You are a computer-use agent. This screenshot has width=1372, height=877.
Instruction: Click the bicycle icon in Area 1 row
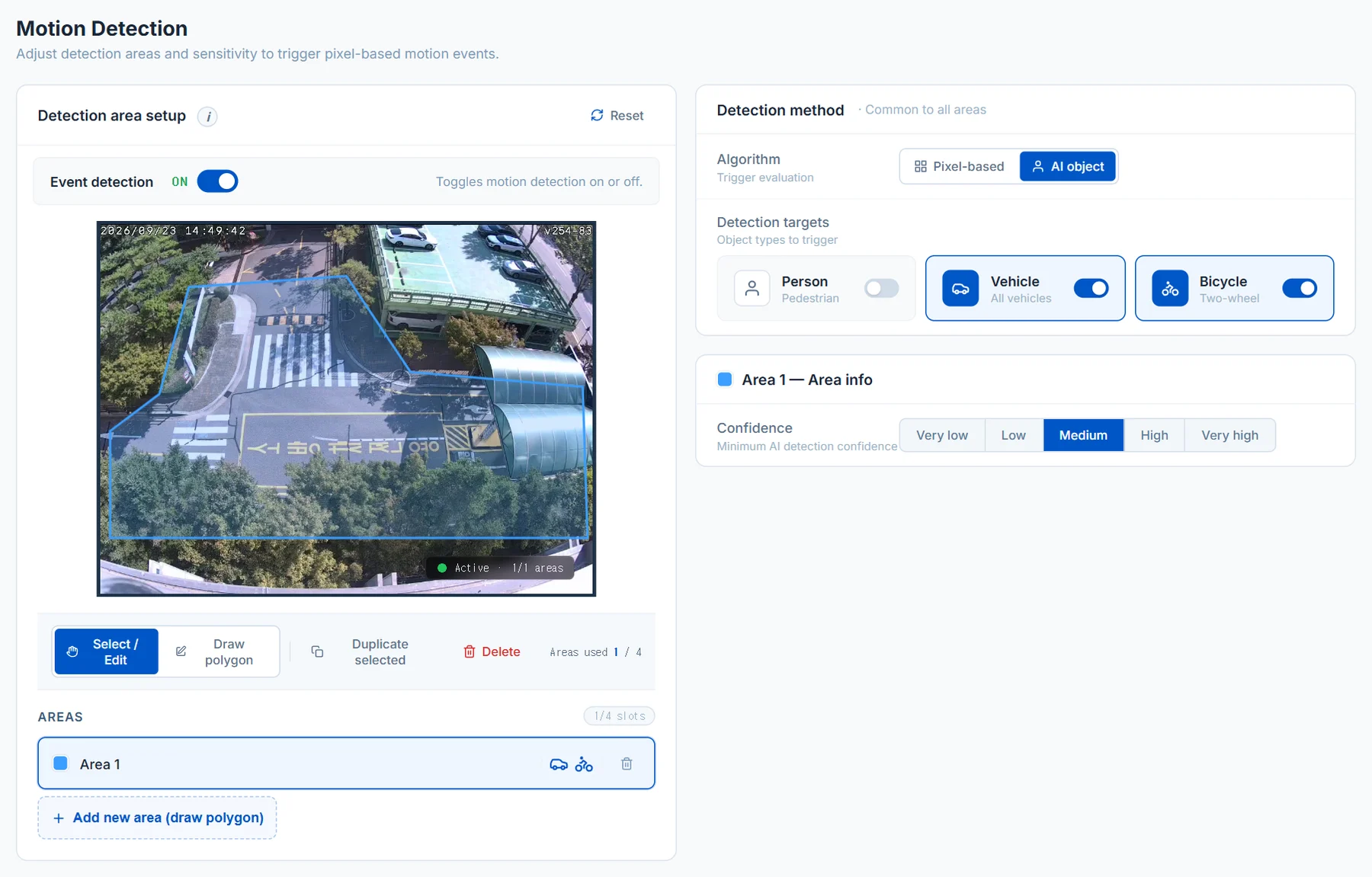[x=584, y=764]
